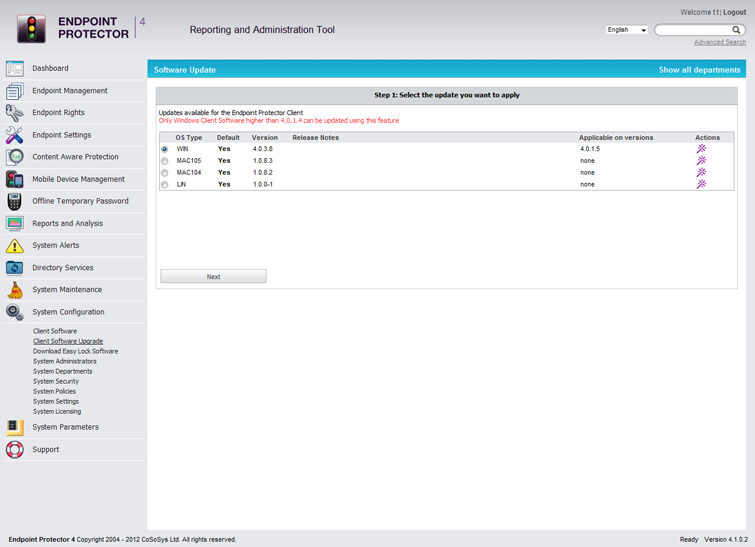The width and height of the screenshot is (755, 547).
Task: Open Content Aware Protection menu item
Action: click(75, 156)
